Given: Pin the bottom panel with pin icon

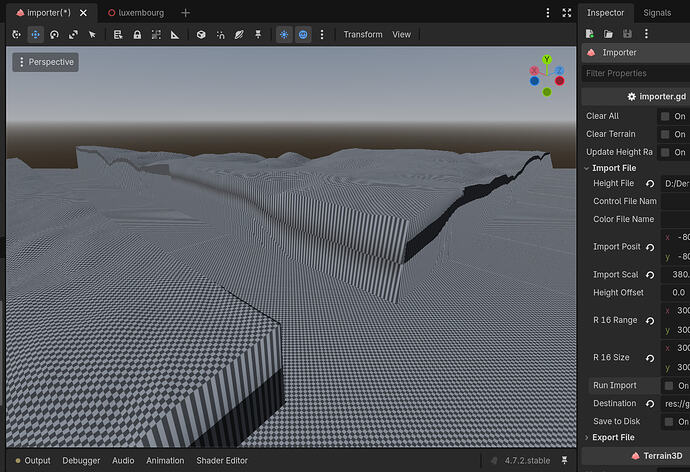Looking at the screenshot, I should tap(564, 460).
